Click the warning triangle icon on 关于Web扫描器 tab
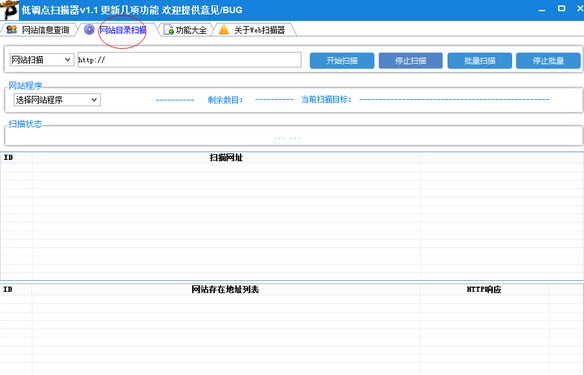The image size is (584, 375). (224, 30)
